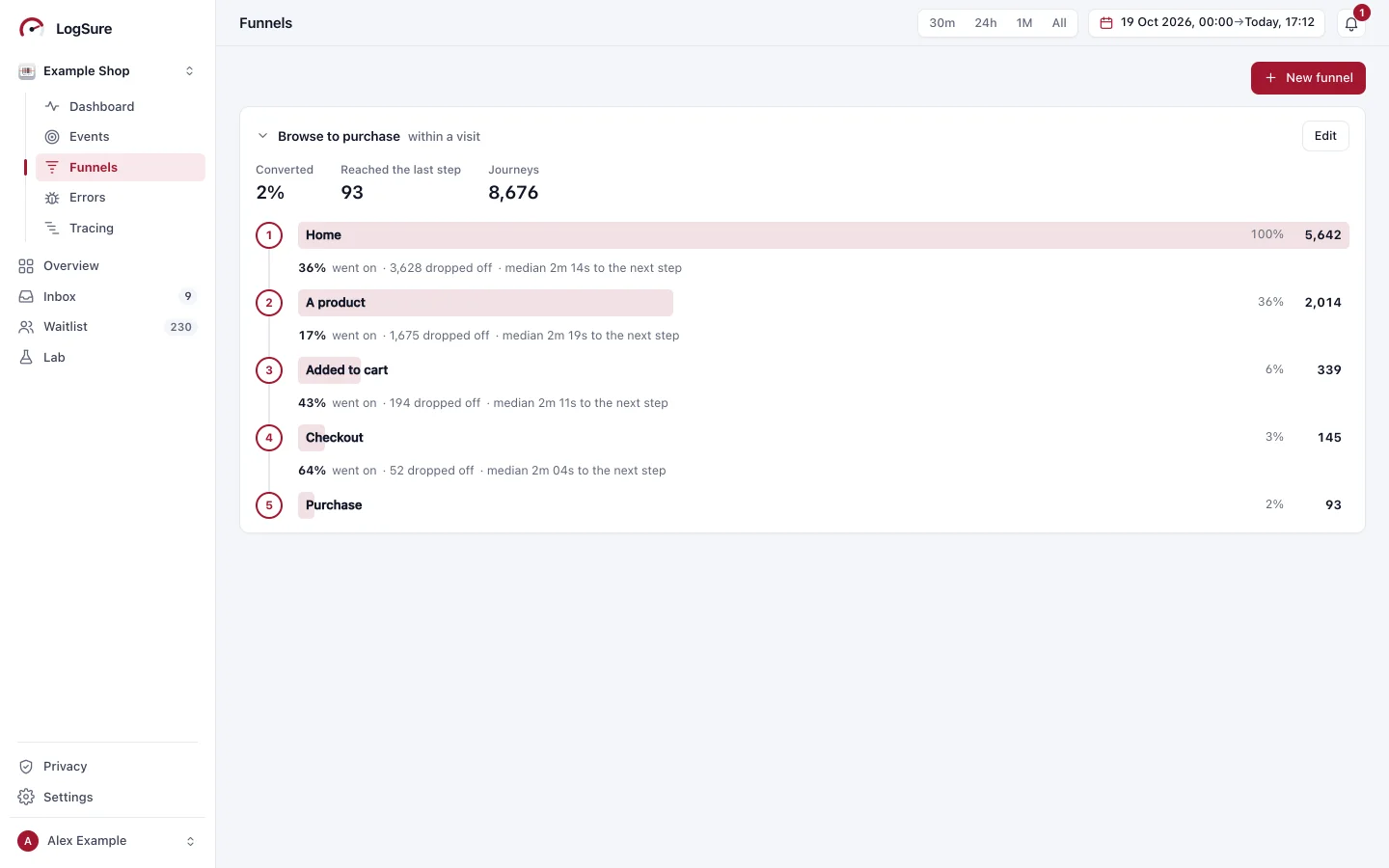Screen dimensions: 1389x868
Task: Select the 30m time range
Action: click(x=942, y=23)
